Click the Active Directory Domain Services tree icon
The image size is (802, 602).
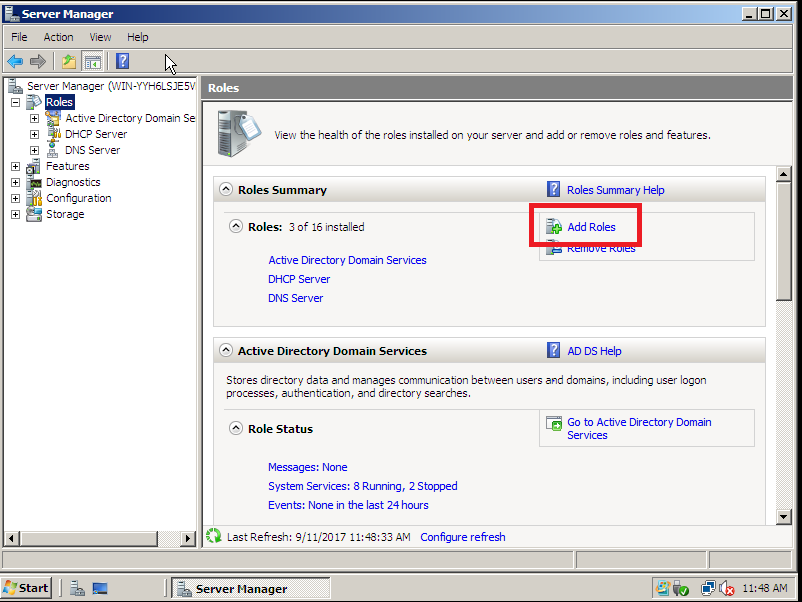click(53, 118)
